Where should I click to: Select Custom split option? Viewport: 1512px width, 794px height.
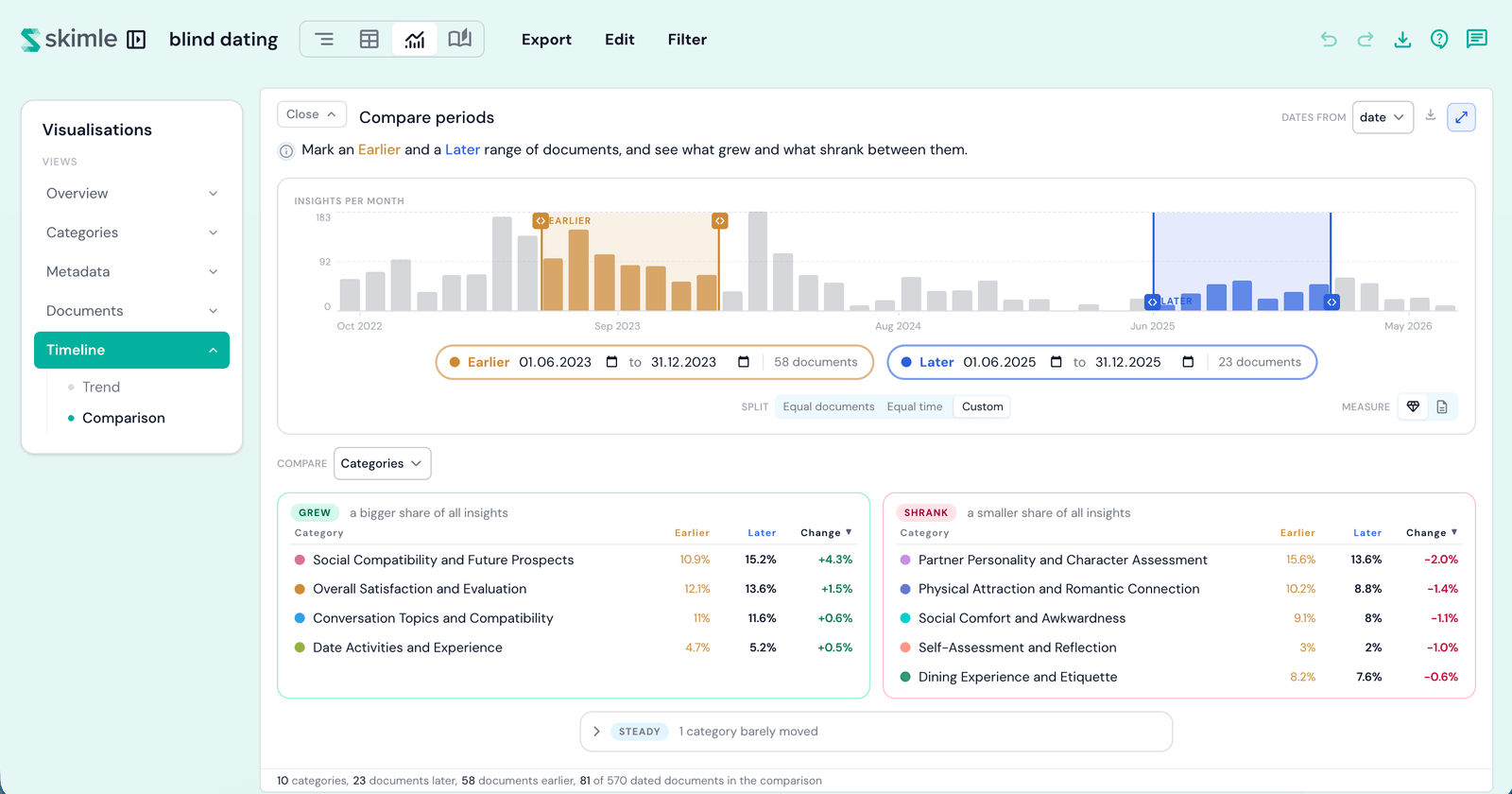983,407
